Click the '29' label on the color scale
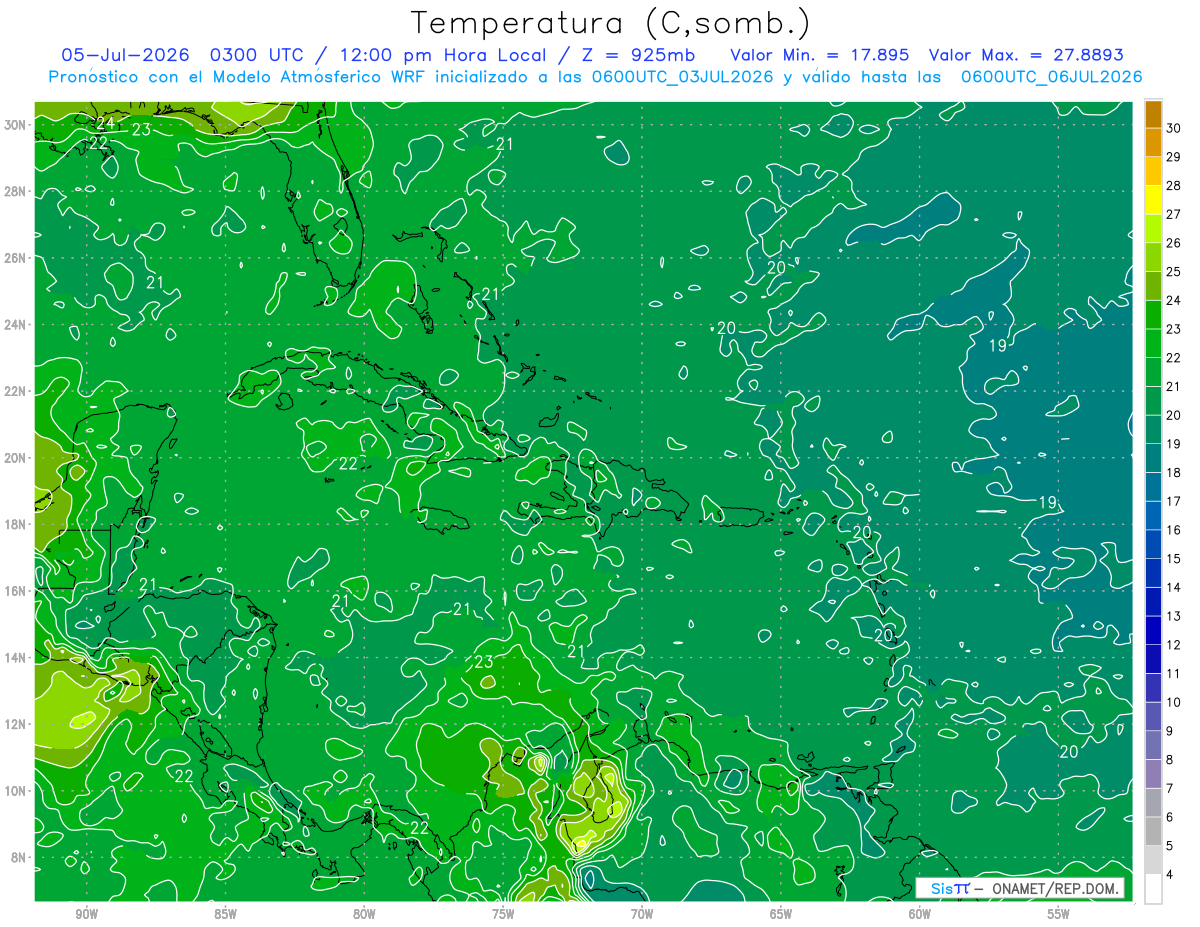This screenshot has width=1200, height=927. 1174,157
